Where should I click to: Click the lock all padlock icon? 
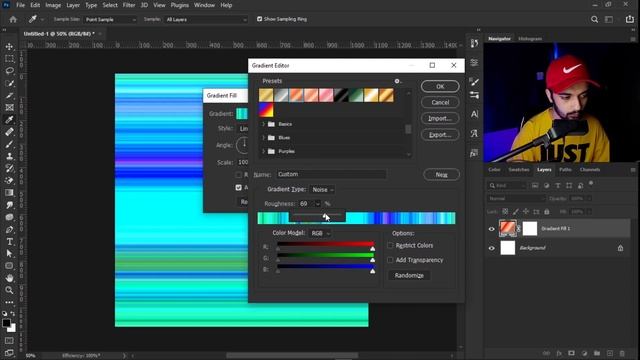point(547,211)
